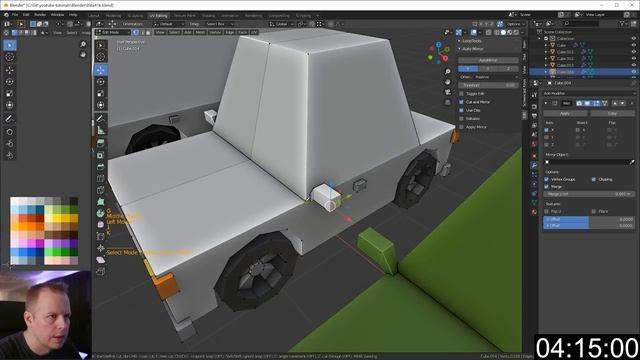This screenshot has height=360, width=640.
Task: Open the Face menu in viewport header
Action: click(x=242, y=32)
